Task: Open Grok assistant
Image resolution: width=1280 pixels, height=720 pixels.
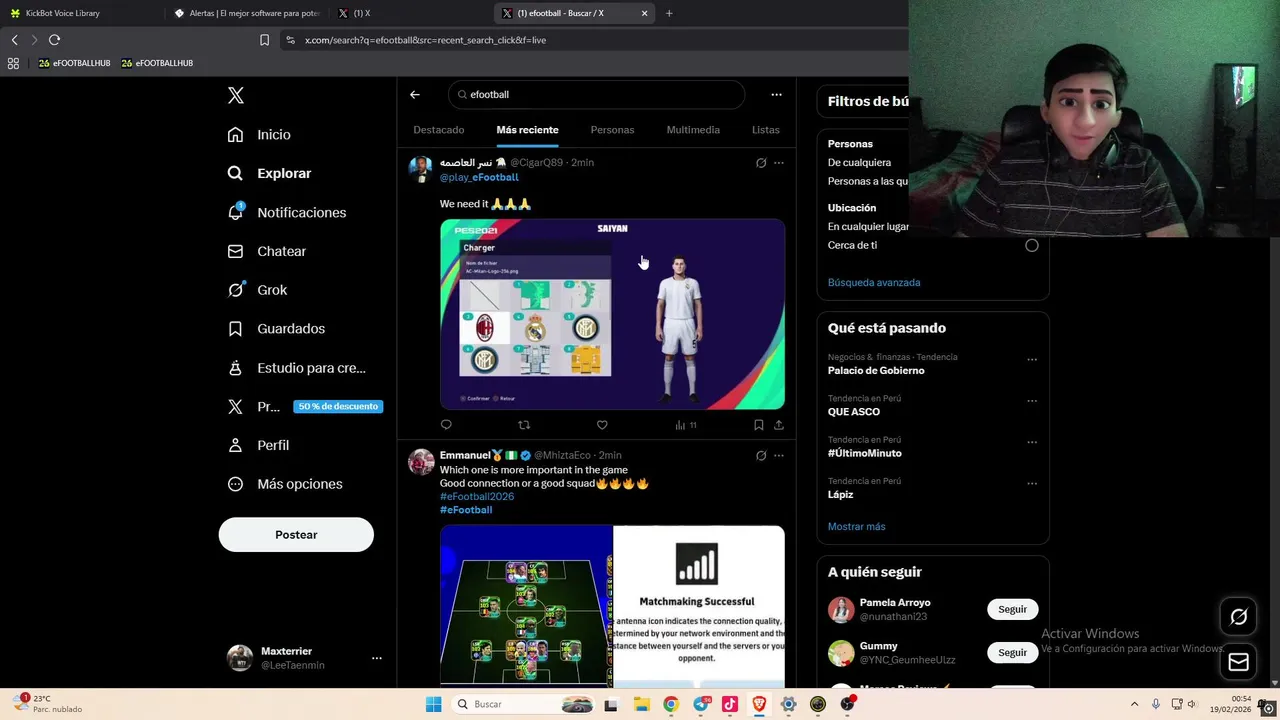Action: point(257,290)
